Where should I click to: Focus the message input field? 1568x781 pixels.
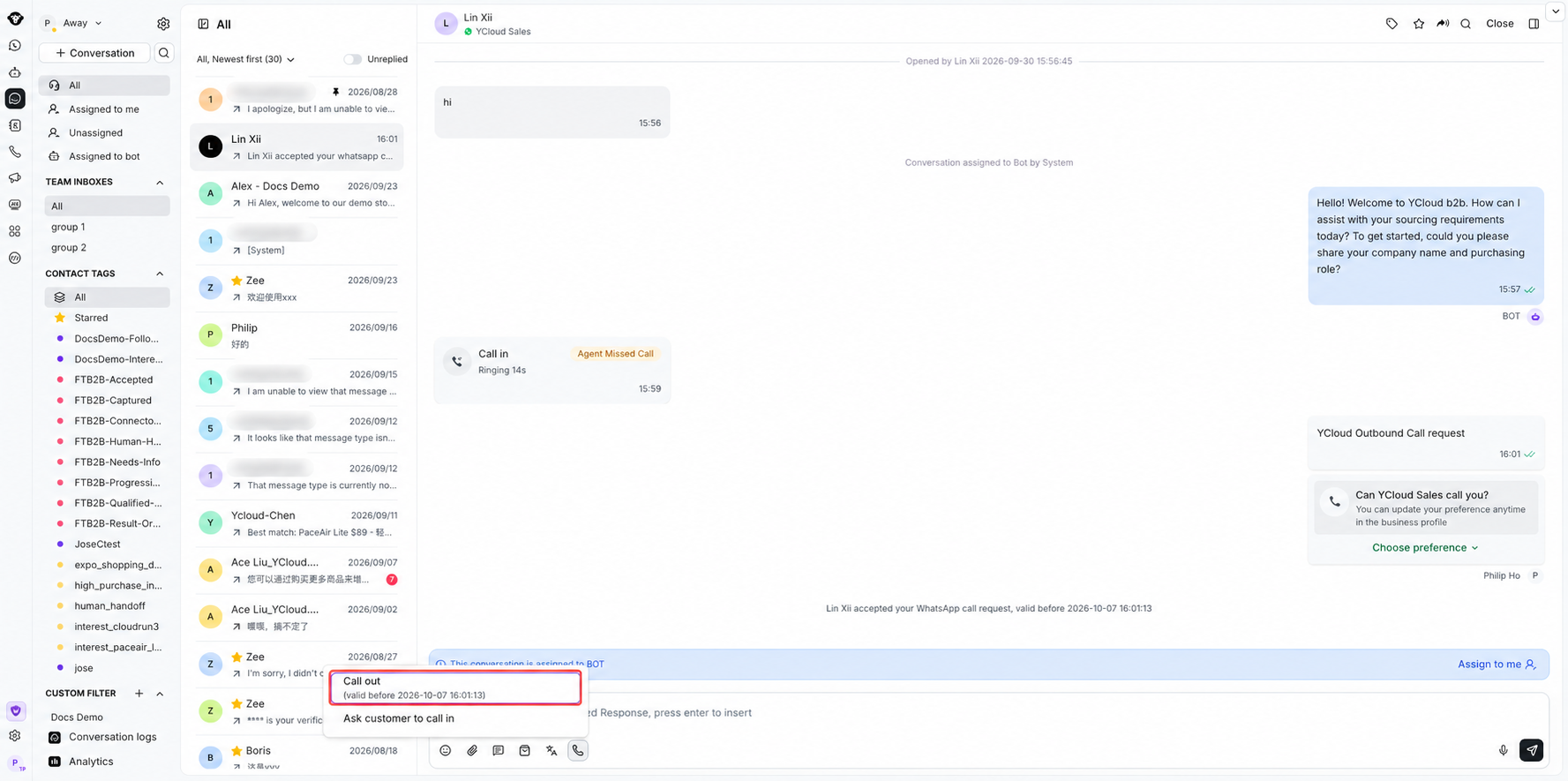988,713
